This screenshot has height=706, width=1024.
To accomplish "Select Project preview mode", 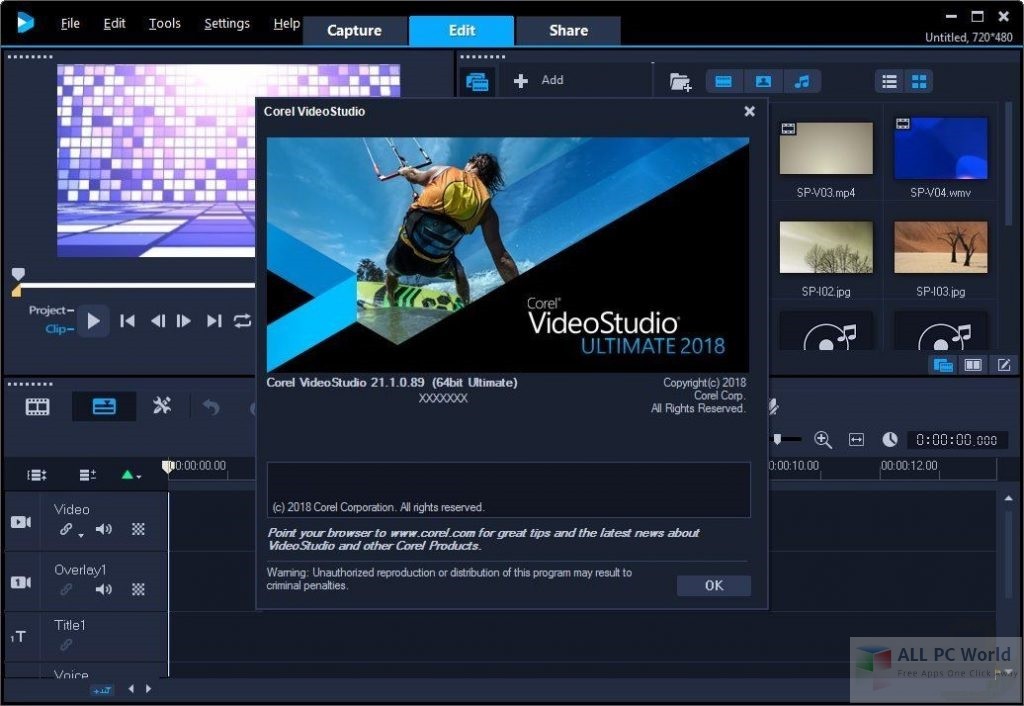I will tap(50, 310).
